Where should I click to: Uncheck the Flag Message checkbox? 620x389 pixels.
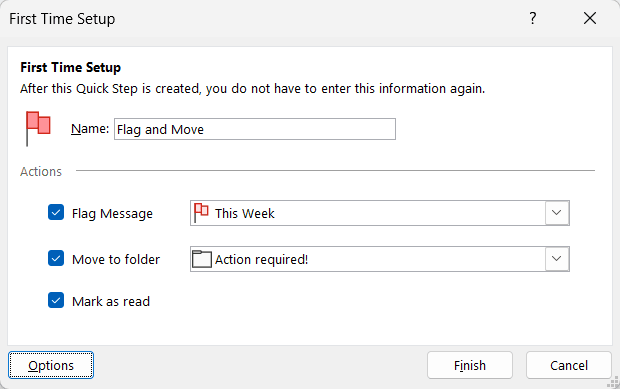pyautogui.click(x=56, y=213)
